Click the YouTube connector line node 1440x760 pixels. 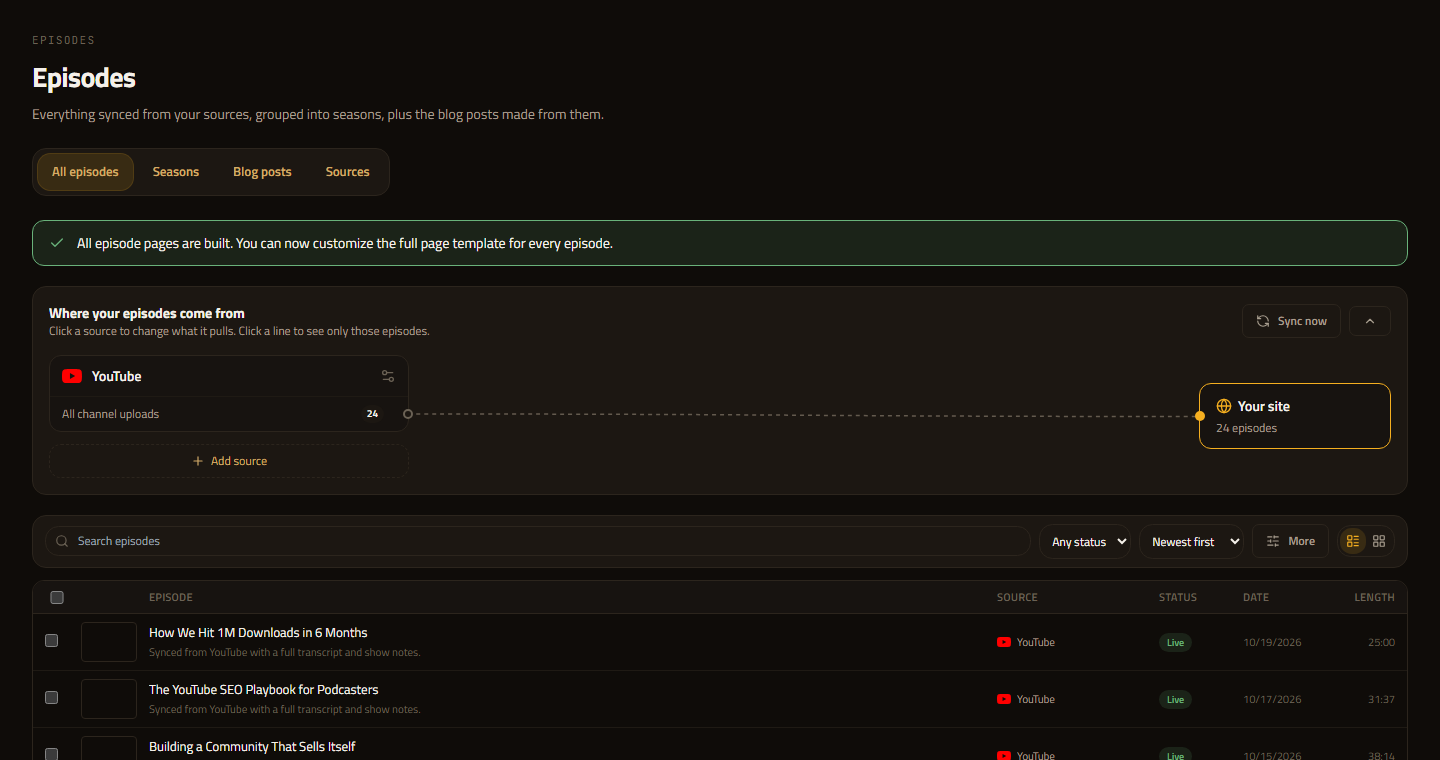tap(408, 414)
